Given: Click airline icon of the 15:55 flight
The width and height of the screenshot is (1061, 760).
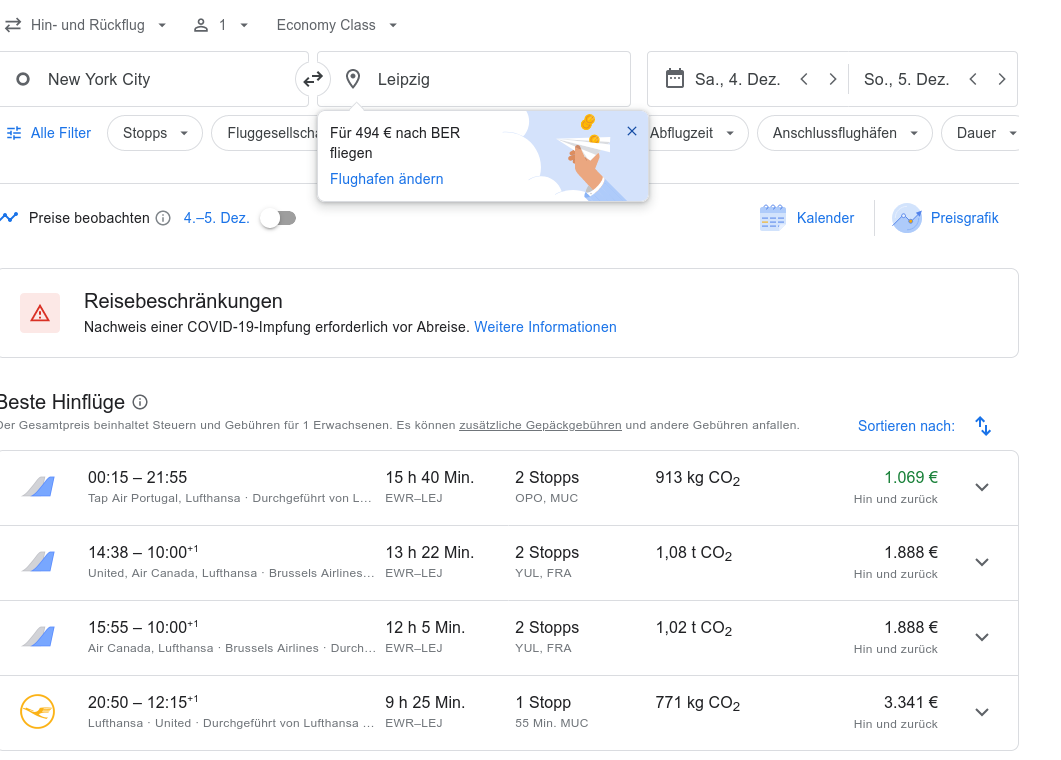Looking at the screenshot, I should (x=38, y=637).
